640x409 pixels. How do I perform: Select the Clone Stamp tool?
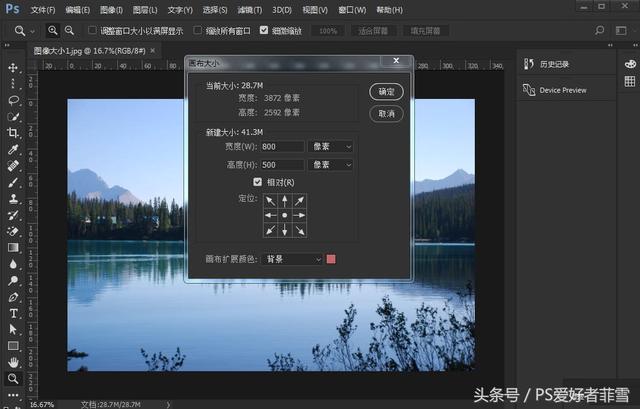(13, 199)
